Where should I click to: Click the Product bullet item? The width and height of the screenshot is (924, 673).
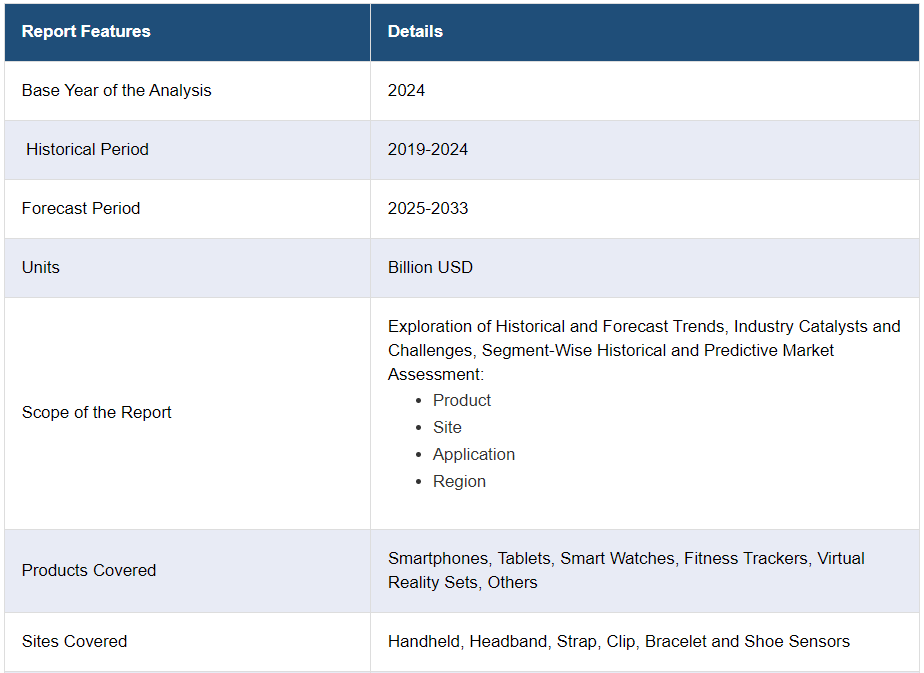[x=461, y=401]
